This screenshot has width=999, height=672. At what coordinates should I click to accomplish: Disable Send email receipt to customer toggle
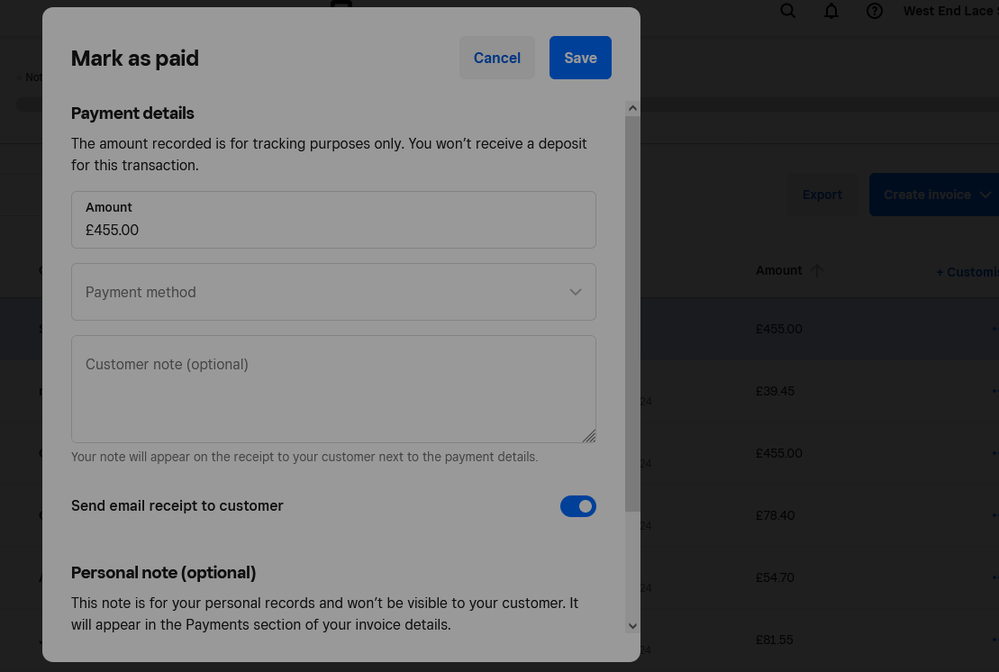(578, 507)
